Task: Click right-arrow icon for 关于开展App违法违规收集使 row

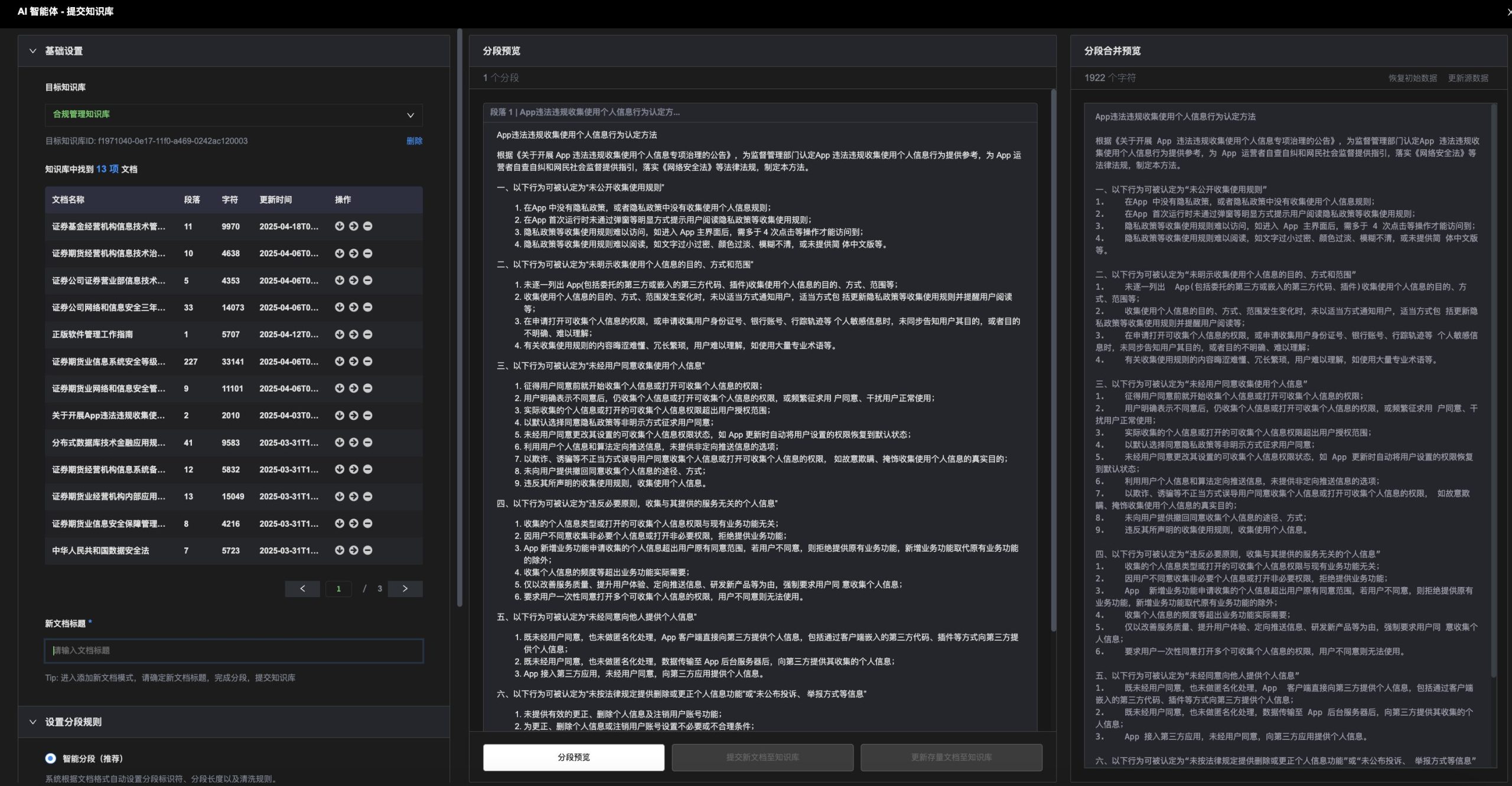Action: 353,415
